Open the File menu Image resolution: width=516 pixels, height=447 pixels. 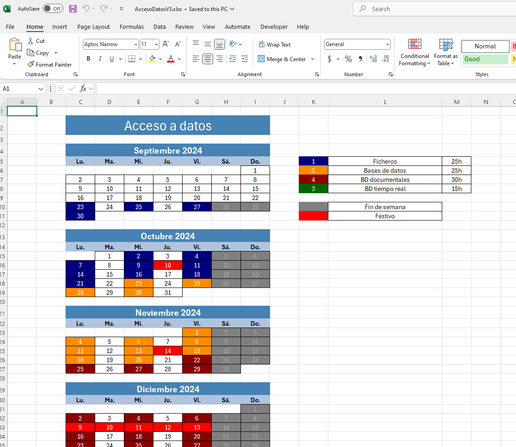(x=10, y=27)
